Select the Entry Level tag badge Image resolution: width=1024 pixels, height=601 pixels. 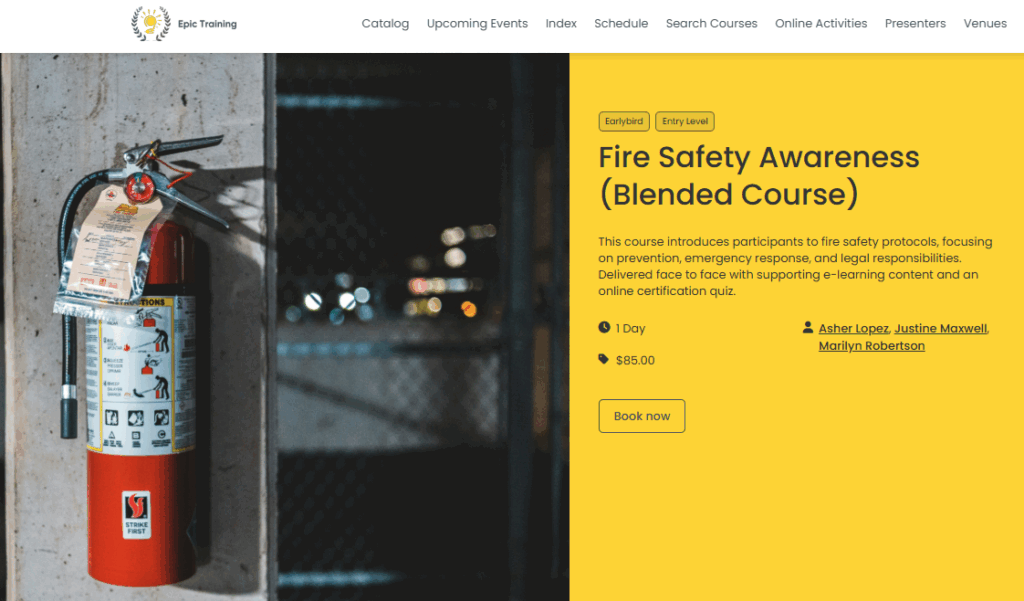[685, 122]
